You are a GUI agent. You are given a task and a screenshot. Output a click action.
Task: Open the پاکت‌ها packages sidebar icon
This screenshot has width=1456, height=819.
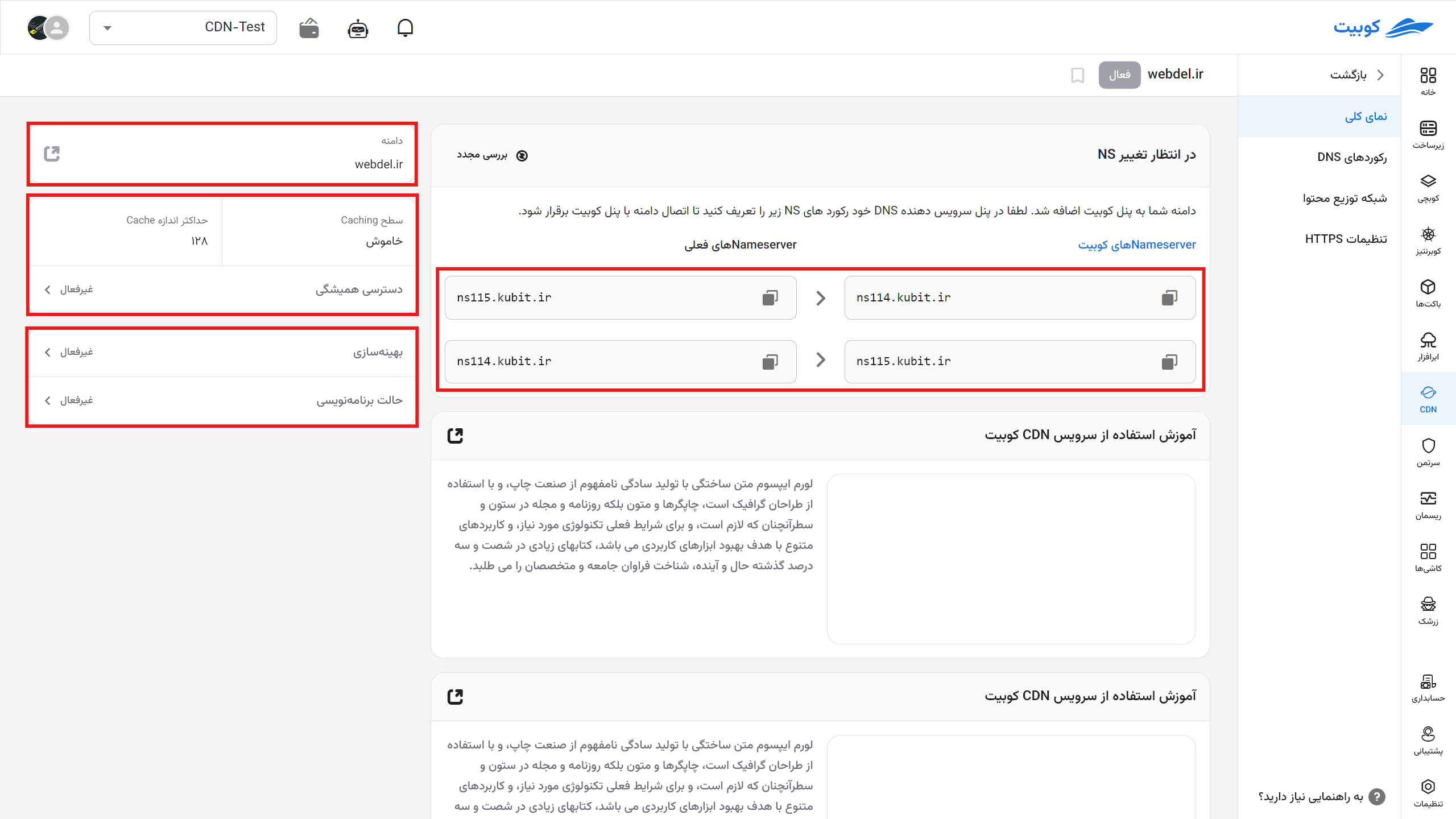coord(1428,293)
